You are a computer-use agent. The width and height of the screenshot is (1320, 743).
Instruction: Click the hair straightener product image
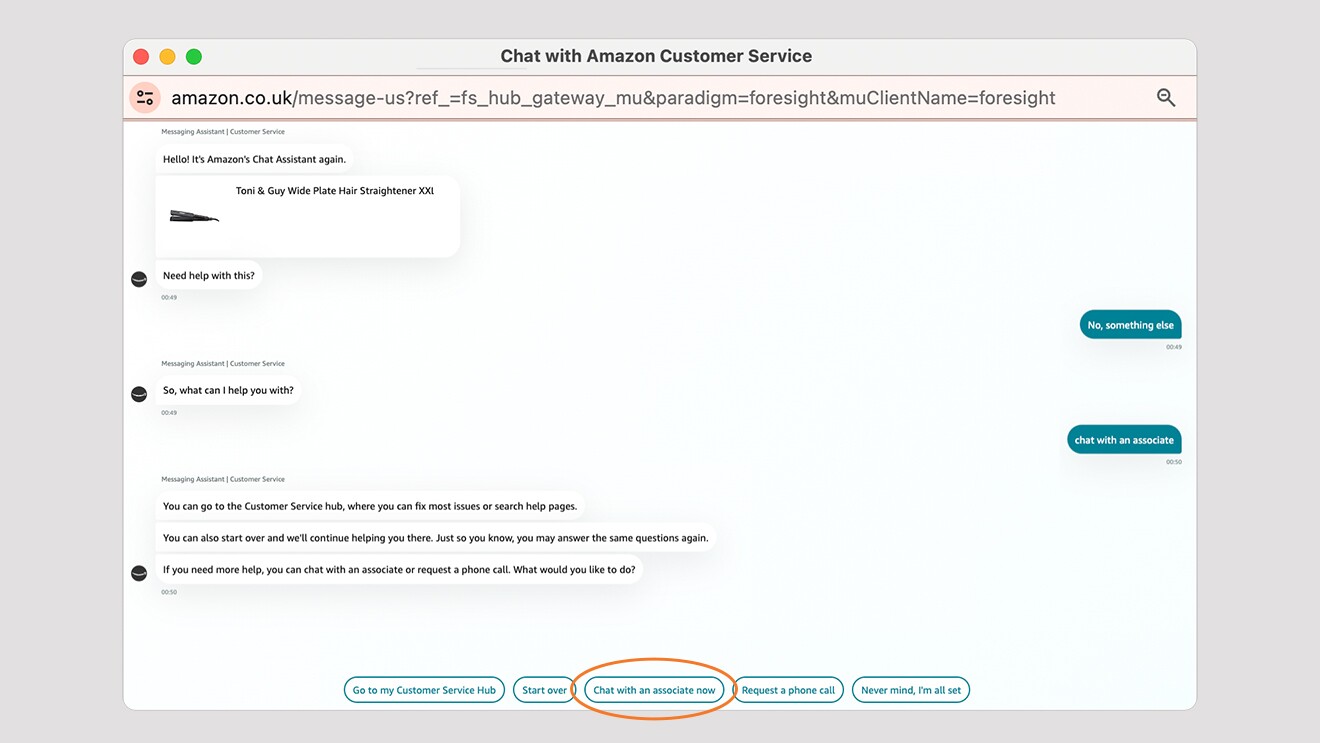pos(194,216)
